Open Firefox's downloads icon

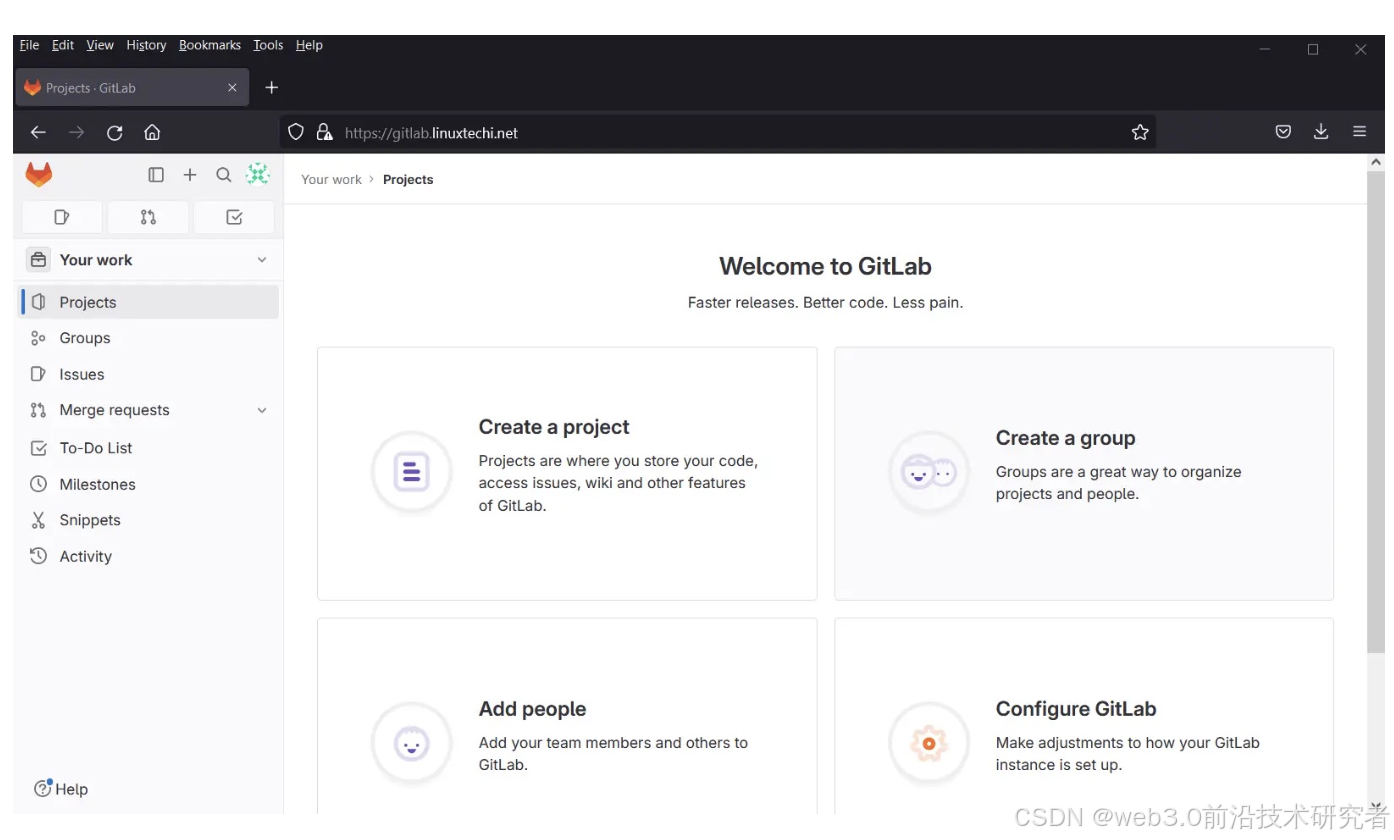tap(1321, 131)
